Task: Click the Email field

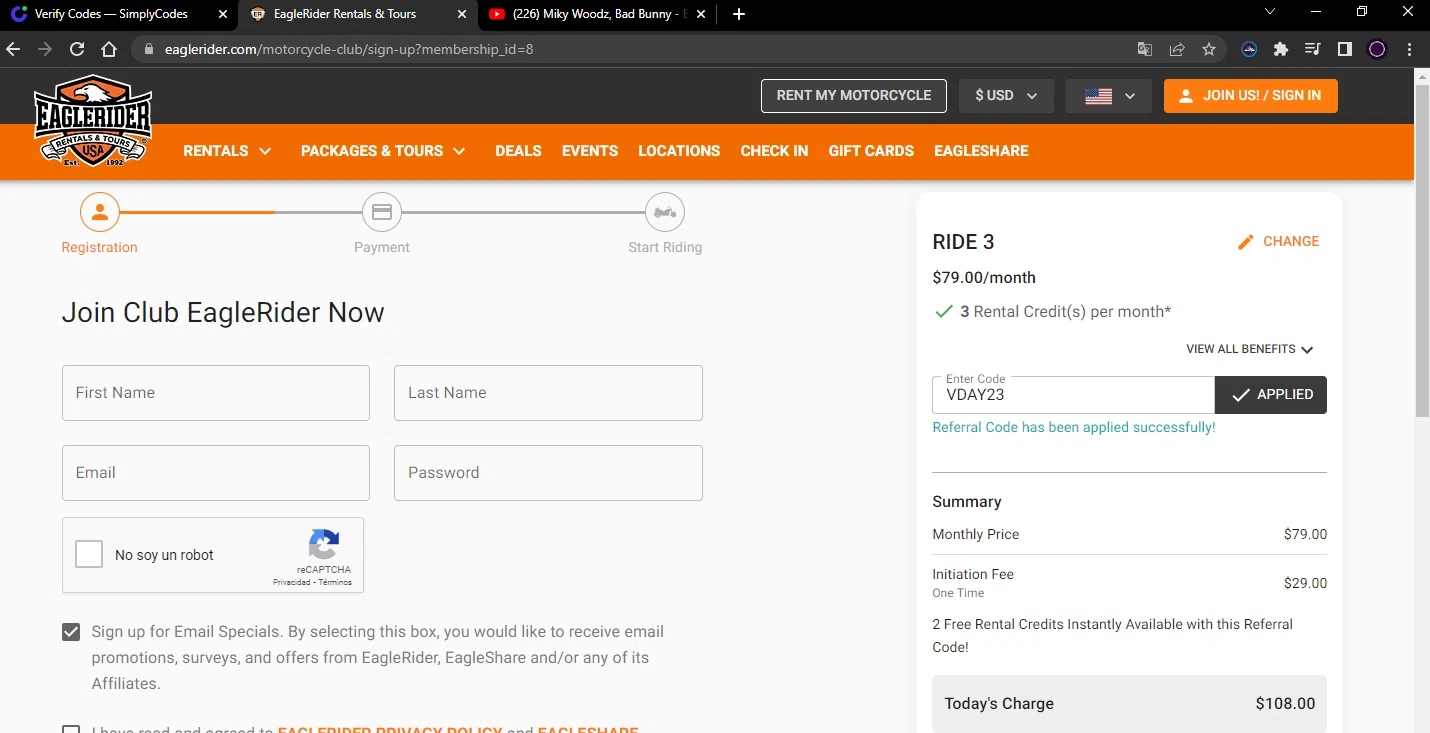Action: [x=216, y=473]
